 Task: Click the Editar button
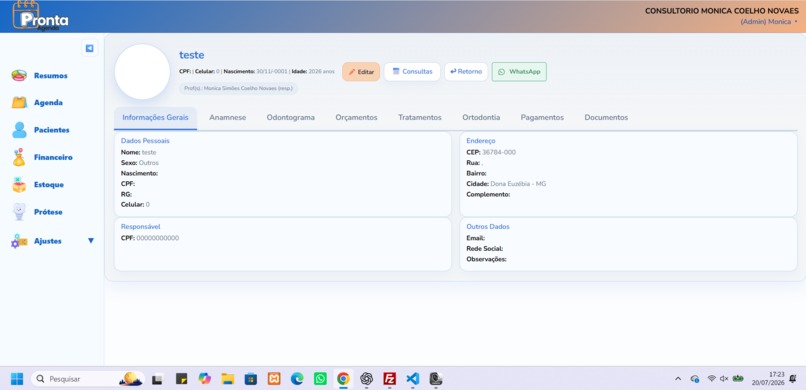[x=361, y=72]
